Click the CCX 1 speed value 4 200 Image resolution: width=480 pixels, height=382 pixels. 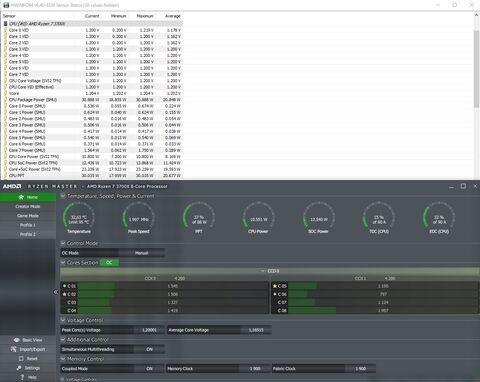[x=390, y=278]
